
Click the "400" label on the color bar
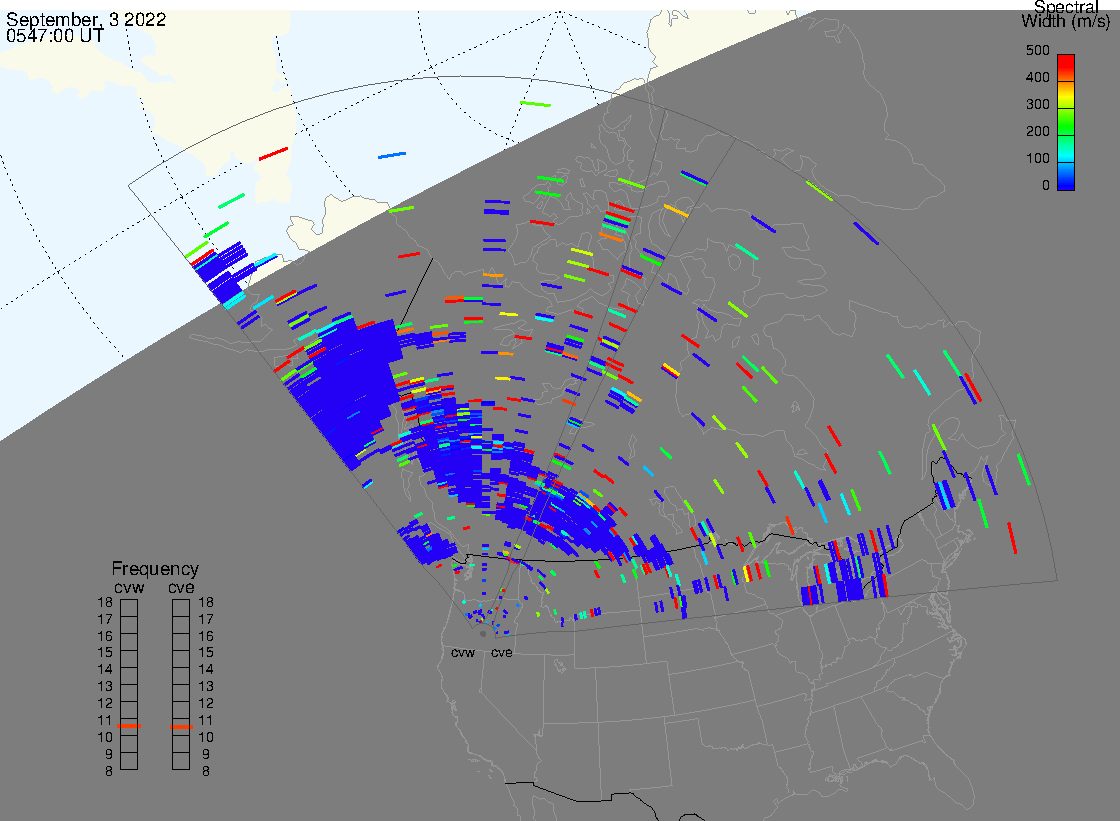click(x=1037, y=77)
